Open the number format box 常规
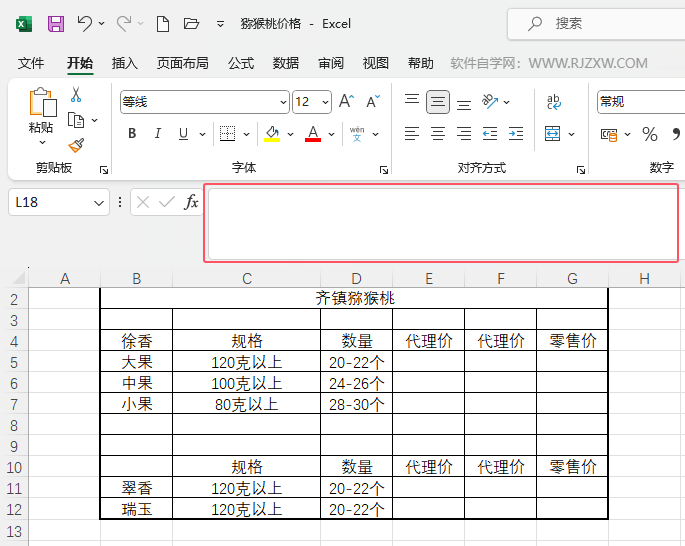Image resolution: width=685 pixels, height=546 pixels. click(641, 102)
